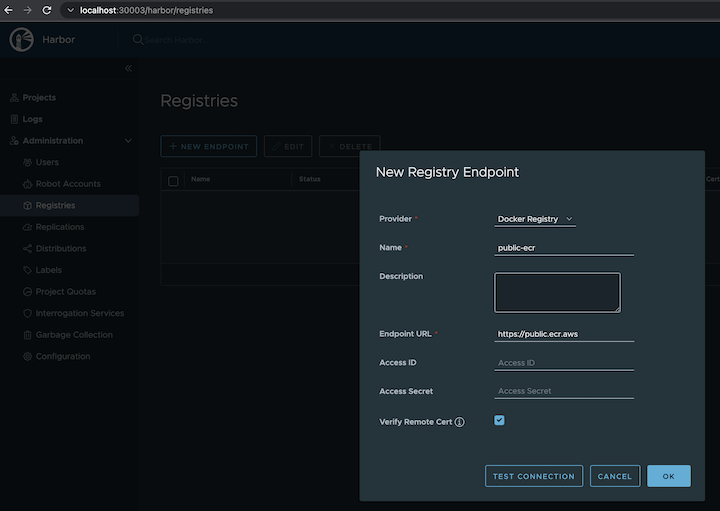Open Logs from the sidebar

pyautogui.click(x=32, y=119)
